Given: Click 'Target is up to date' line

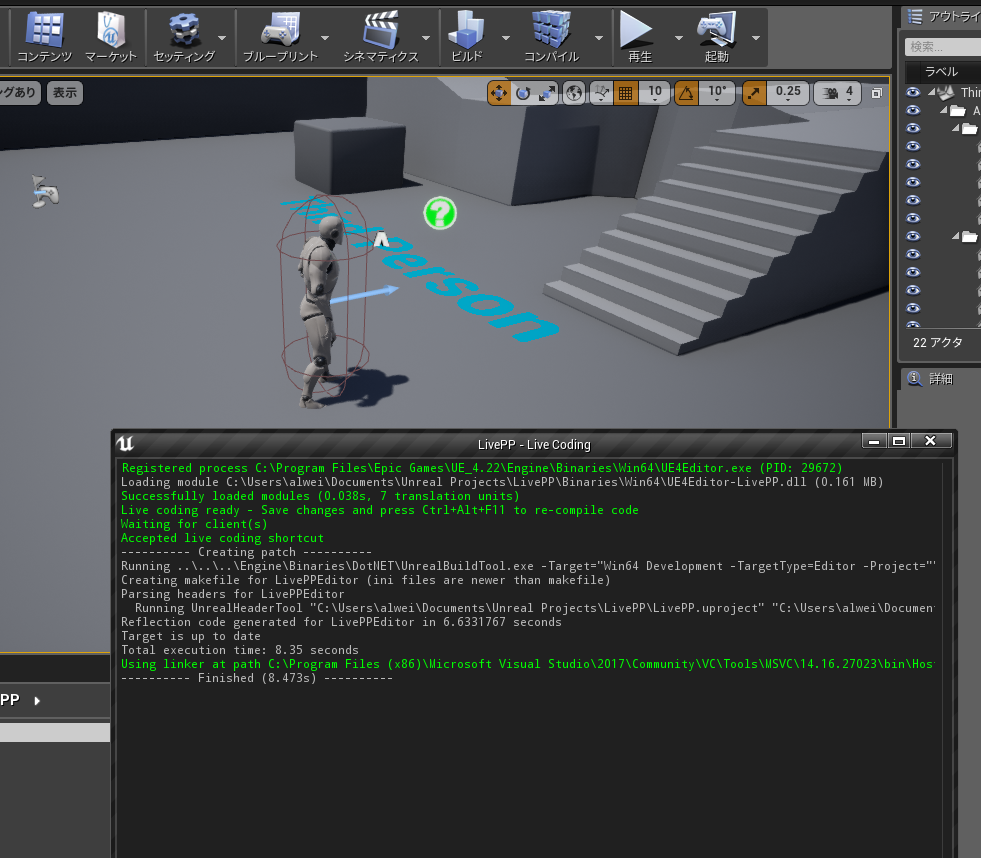Looking at the screenshot, I should click(x=191, y=636).
